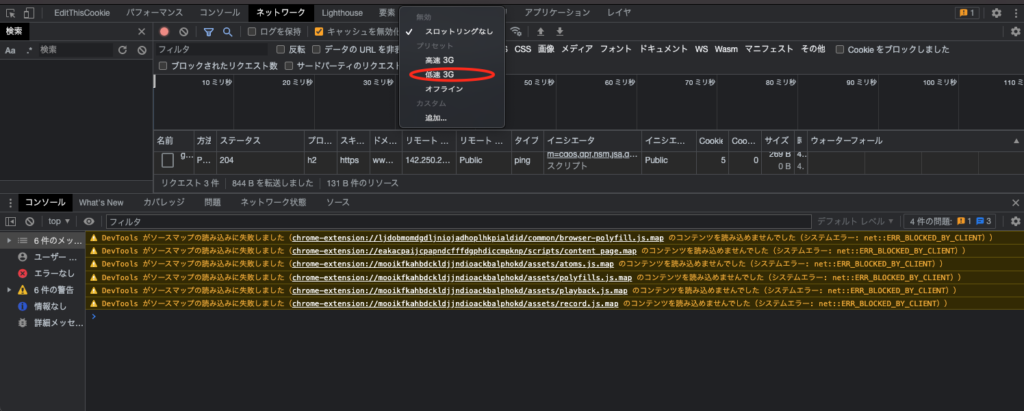Viewport: 1024px width, 411px height.
Task: Click the 4 件の問題 issues button
Action: pyautogui.click(x=950, y=221)
